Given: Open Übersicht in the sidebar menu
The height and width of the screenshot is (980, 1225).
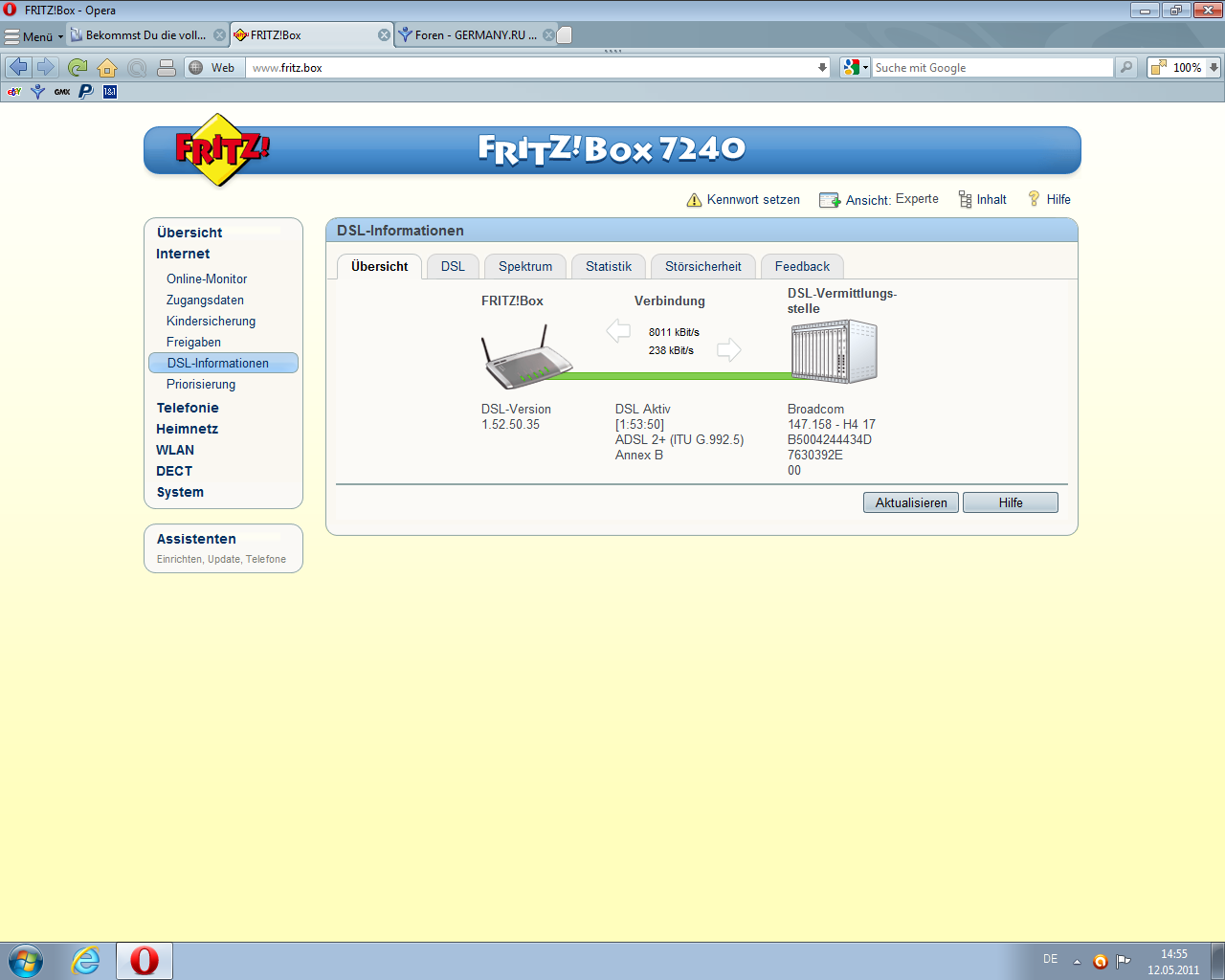Looking at the screenshot, I should coord(189,233).
